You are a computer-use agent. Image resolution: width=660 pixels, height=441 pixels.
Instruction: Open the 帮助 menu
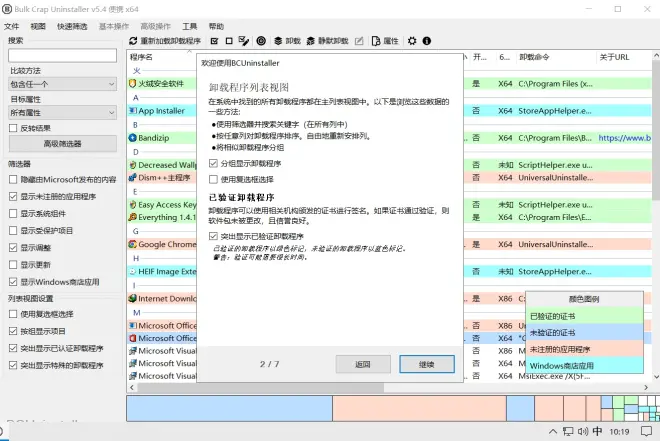tap(216, 27)
